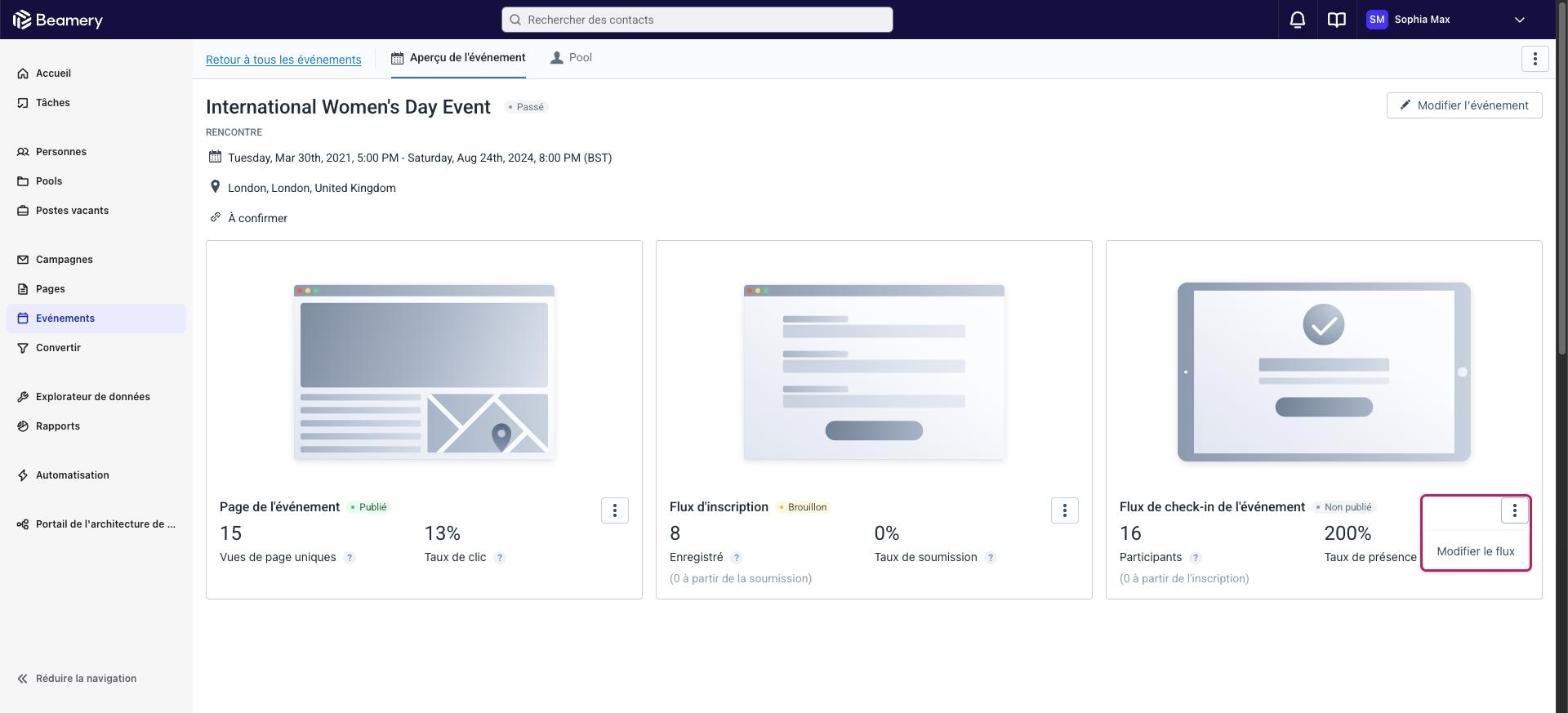Show help for Participants metric
The width and height of the screenshot is (1568, 713).
coord(1196,558)
